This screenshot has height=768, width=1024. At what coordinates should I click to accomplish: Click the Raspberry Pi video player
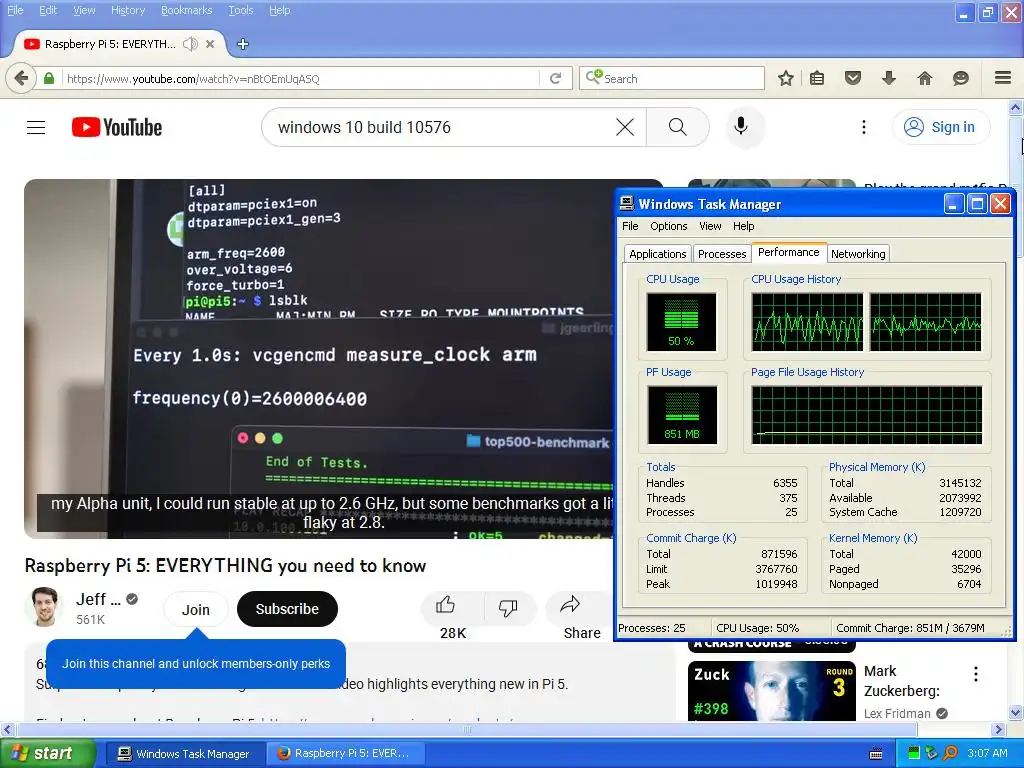(x=319, y=359)
